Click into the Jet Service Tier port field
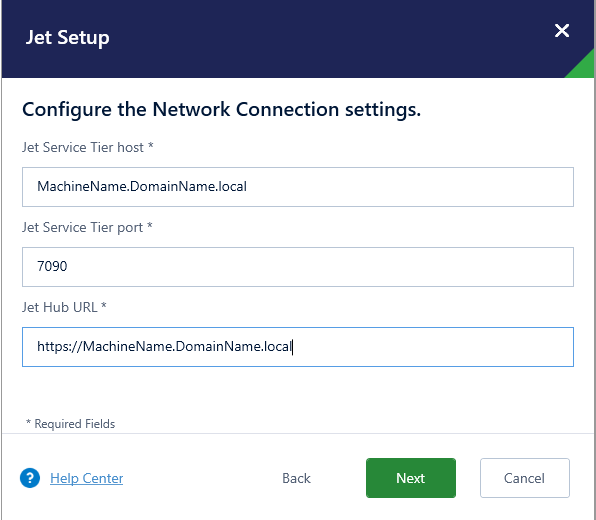 tap(298, 267)
